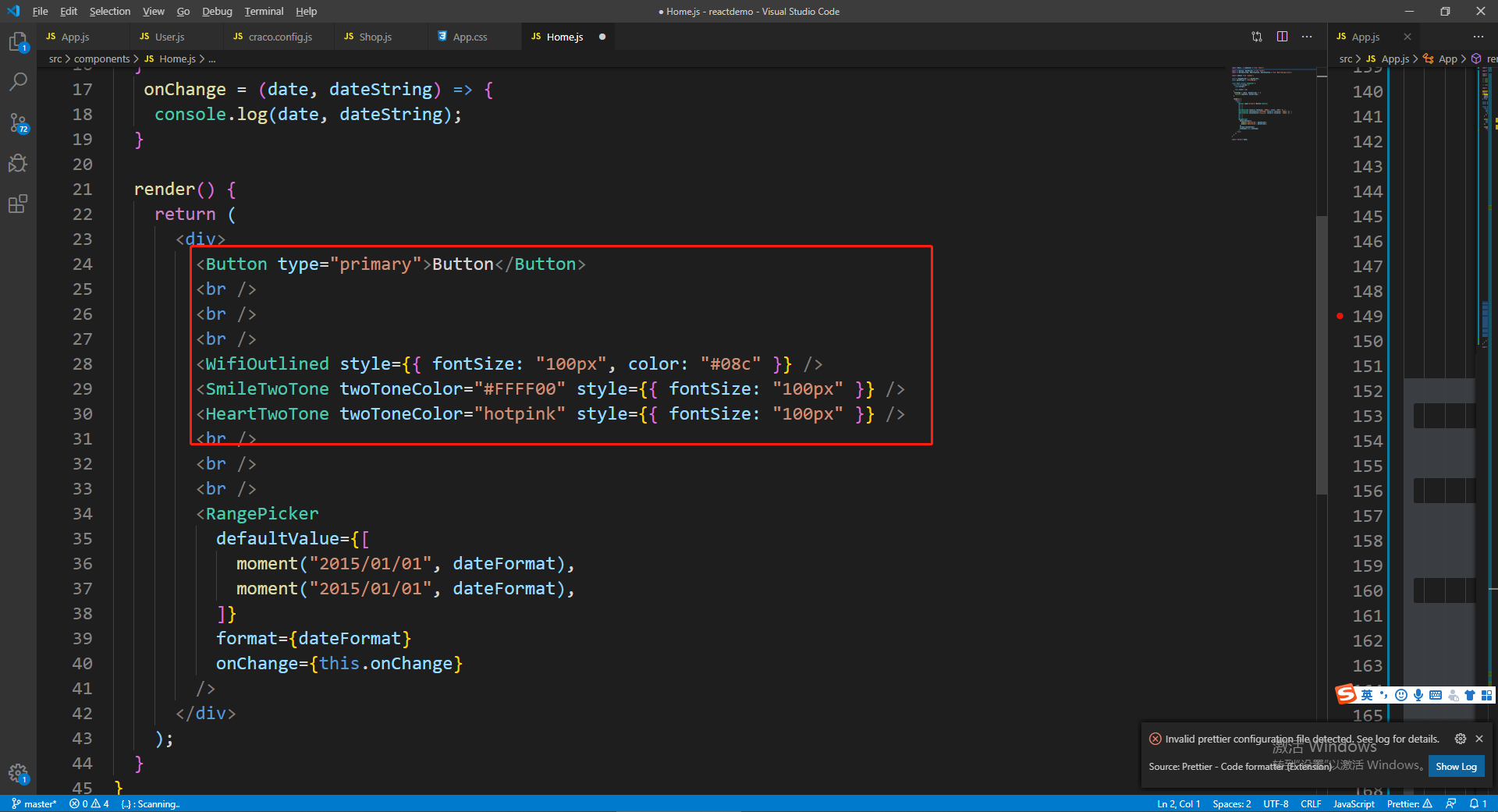Click the master branch indicator in status bar
This screenshot has width=1498, height=812.
(34, 803)
